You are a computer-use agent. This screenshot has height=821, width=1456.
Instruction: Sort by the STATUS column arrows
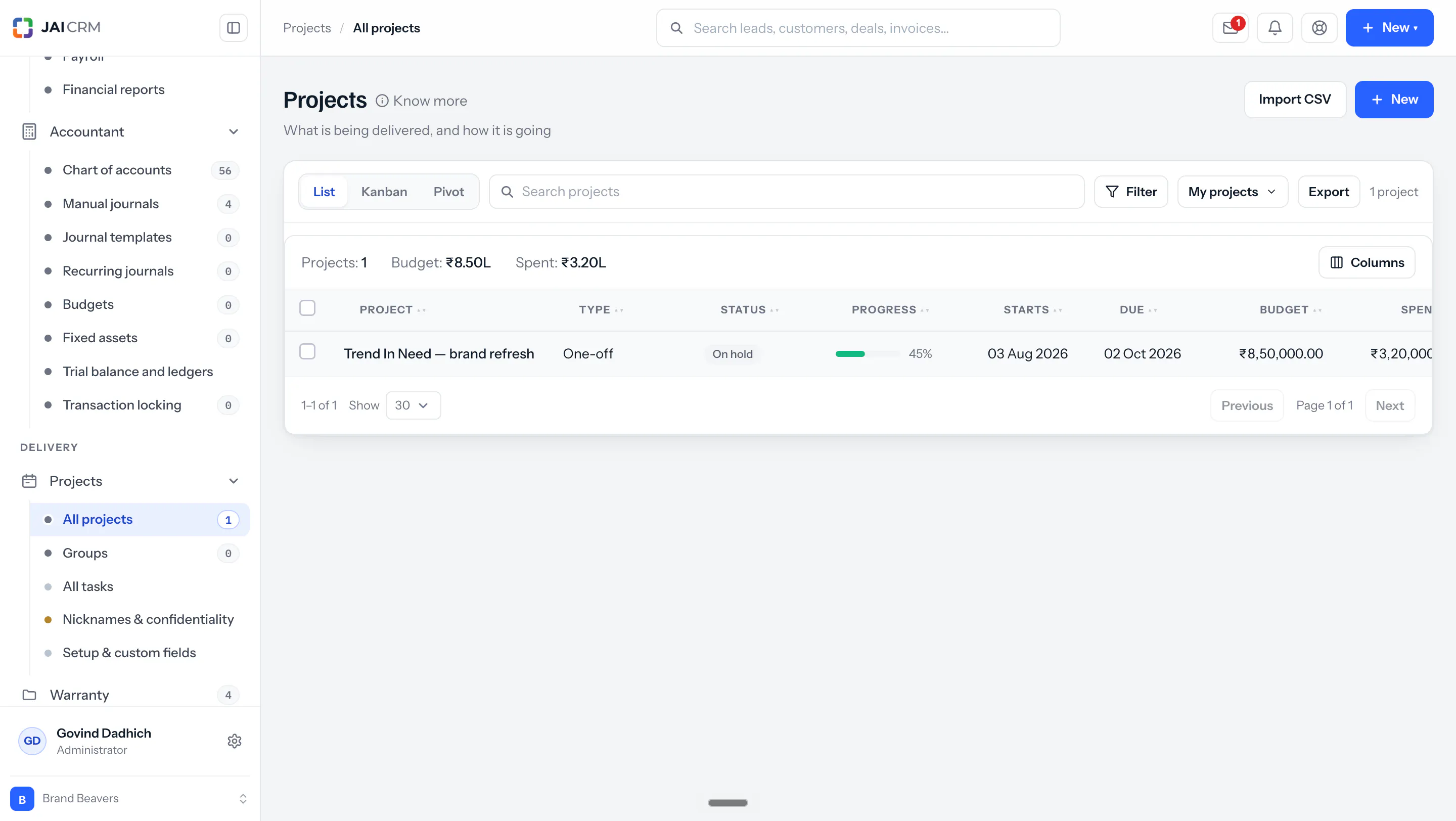coord(775,310)
